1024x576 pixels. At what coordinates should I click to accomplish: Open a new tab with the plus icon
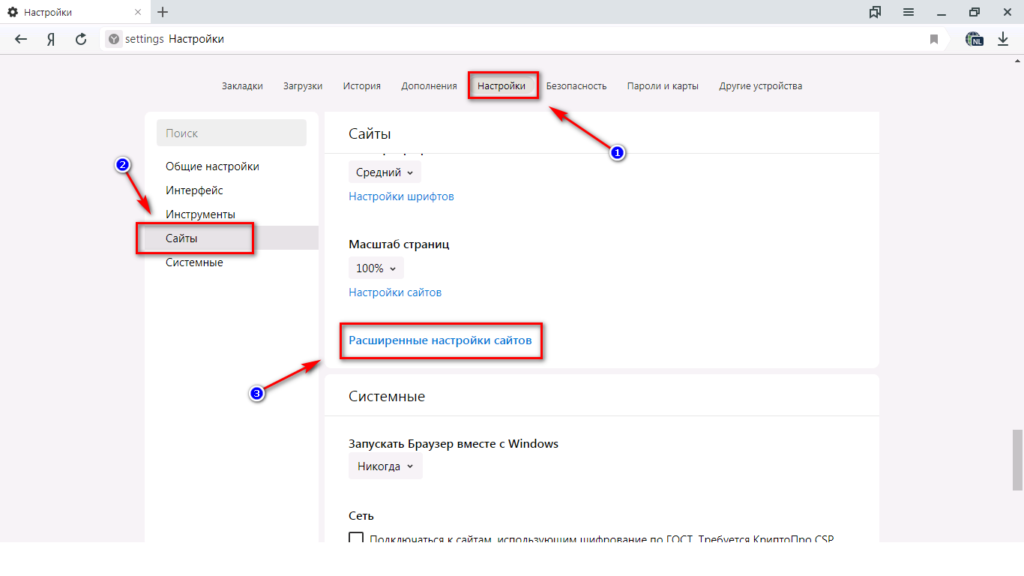coord(163,12)
